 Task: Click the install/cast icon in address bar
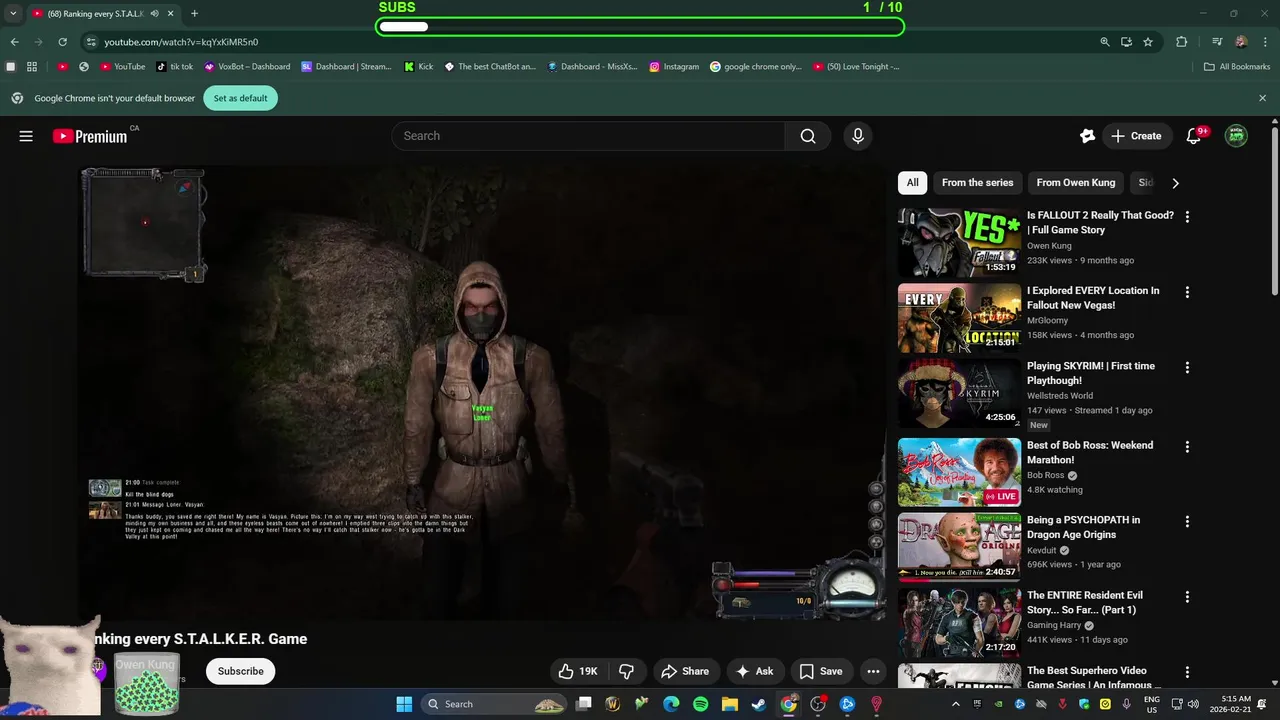point(1127,42)
